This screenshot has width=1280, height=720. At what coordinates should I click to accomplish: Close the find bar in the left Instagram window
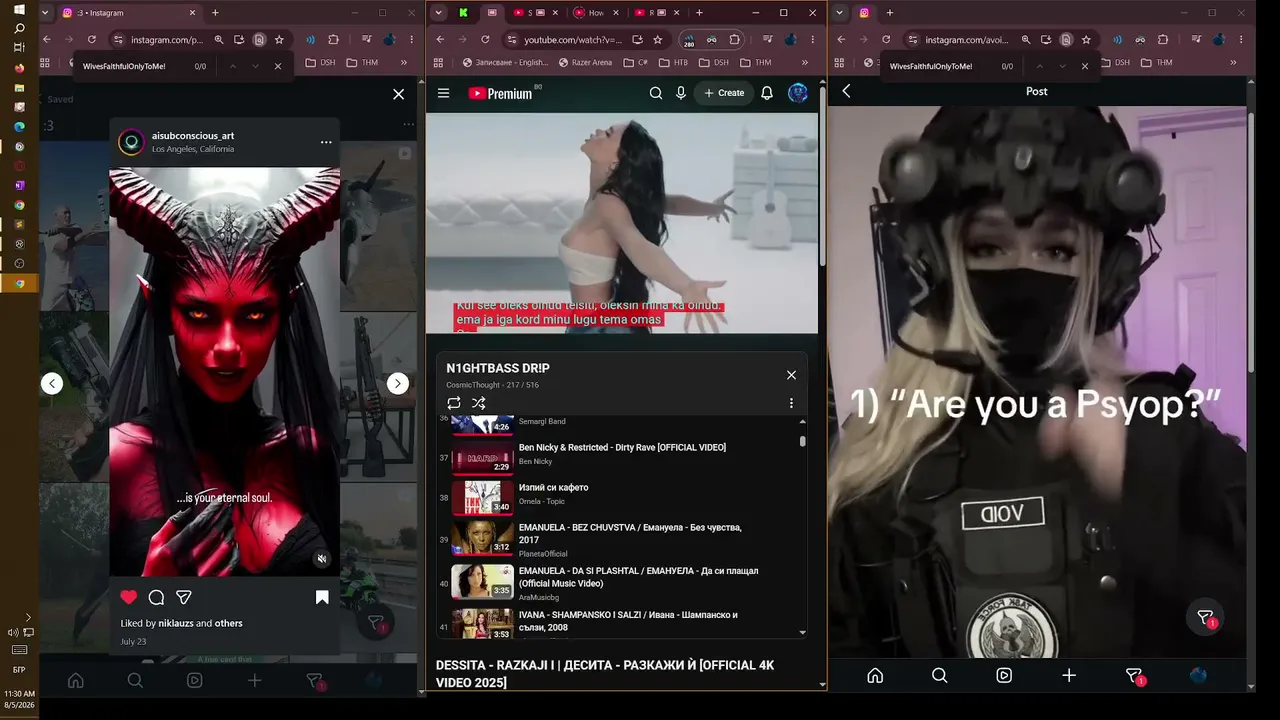tap(278, 66)
